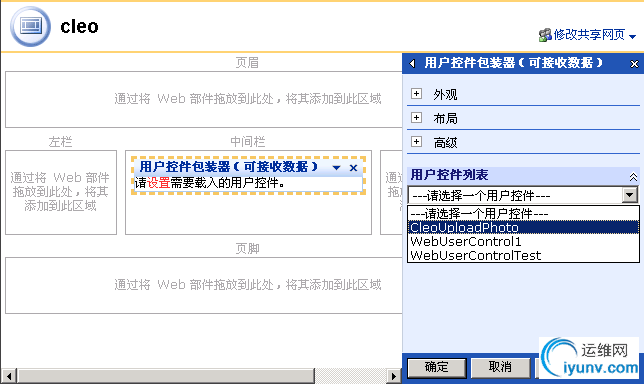Viewport: 644px width, 384px height.
Task: Click the horizontal scrollbar right arrow
Action: pyautogui.click(x=394, y=376)
